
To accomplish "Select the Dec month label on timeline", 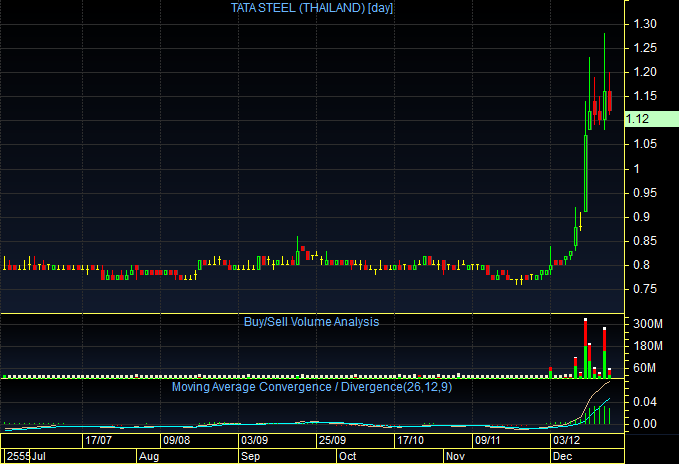I will point(563,456).
